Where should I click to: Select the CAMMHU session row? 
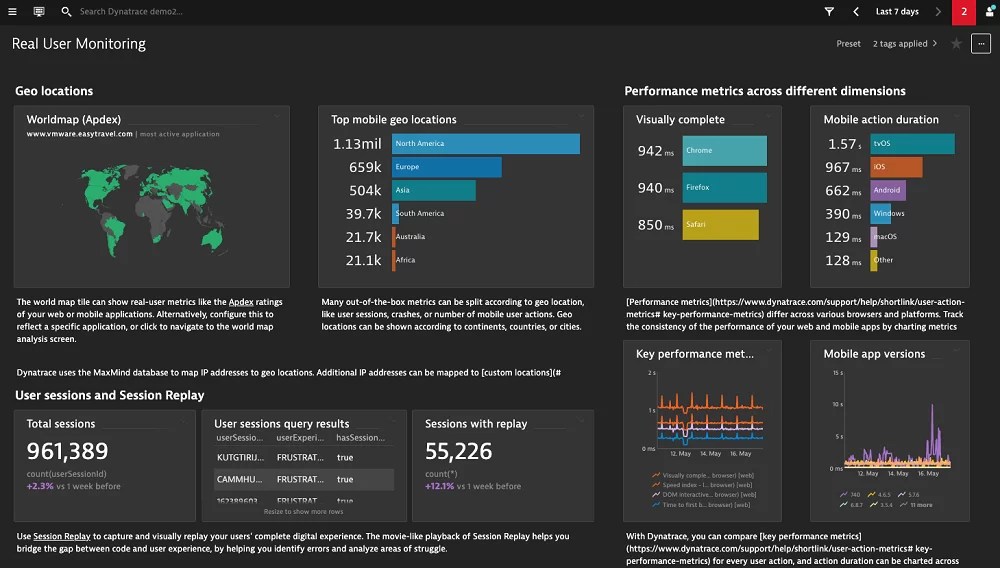click(304, 479)
